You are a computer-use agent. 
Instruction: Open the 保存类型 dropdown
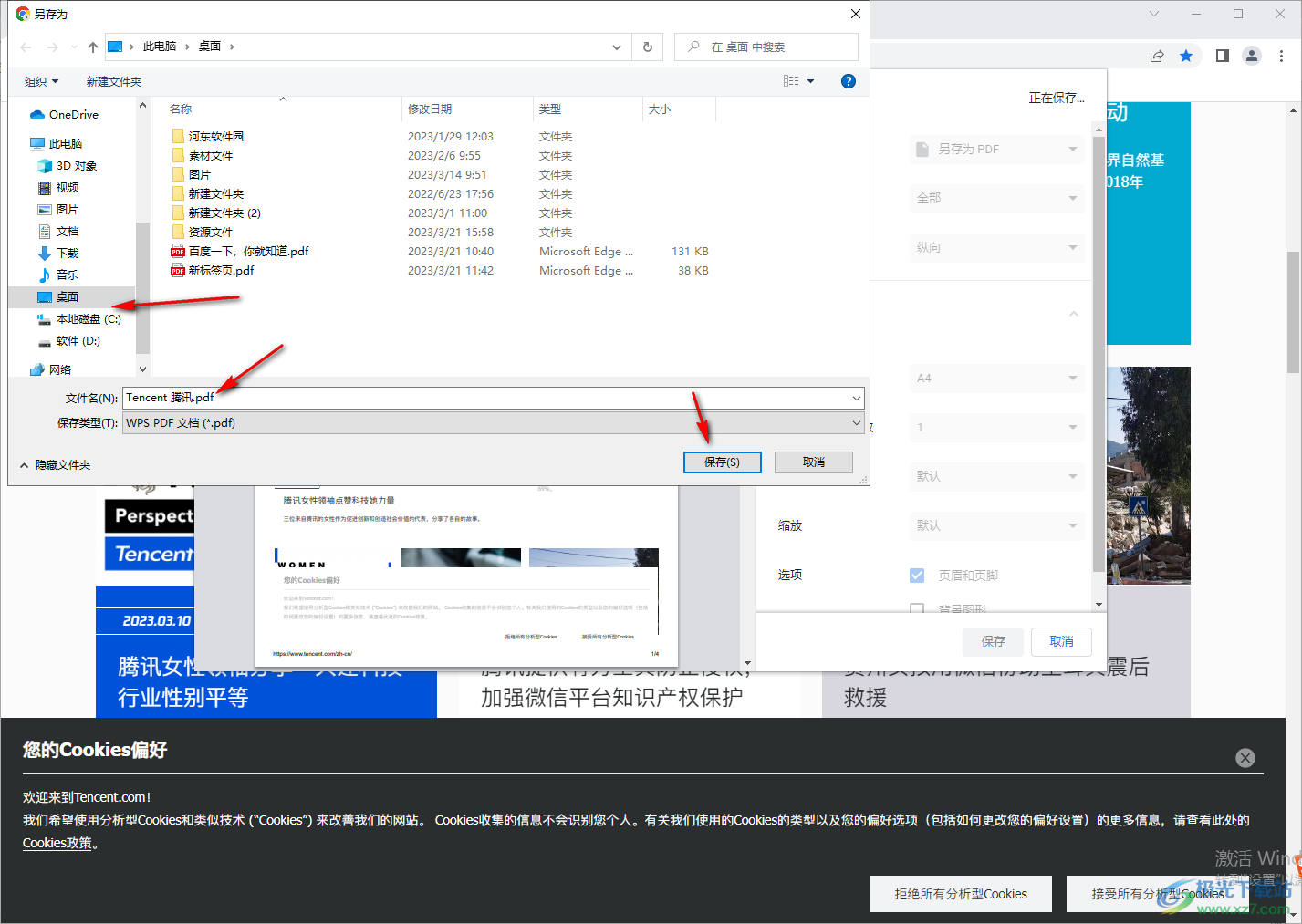click(x=494, y=423)
